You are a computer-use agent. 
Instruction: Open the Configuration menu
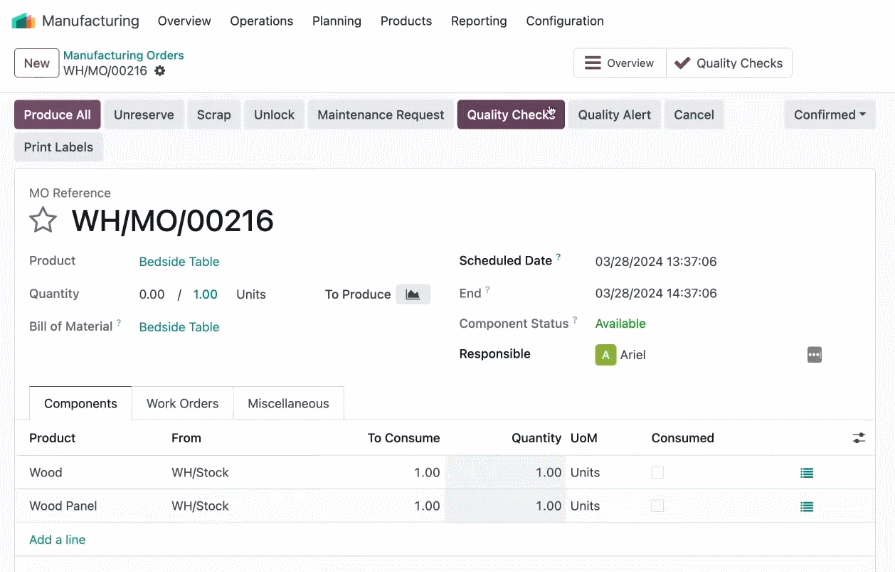click(565, 21)
